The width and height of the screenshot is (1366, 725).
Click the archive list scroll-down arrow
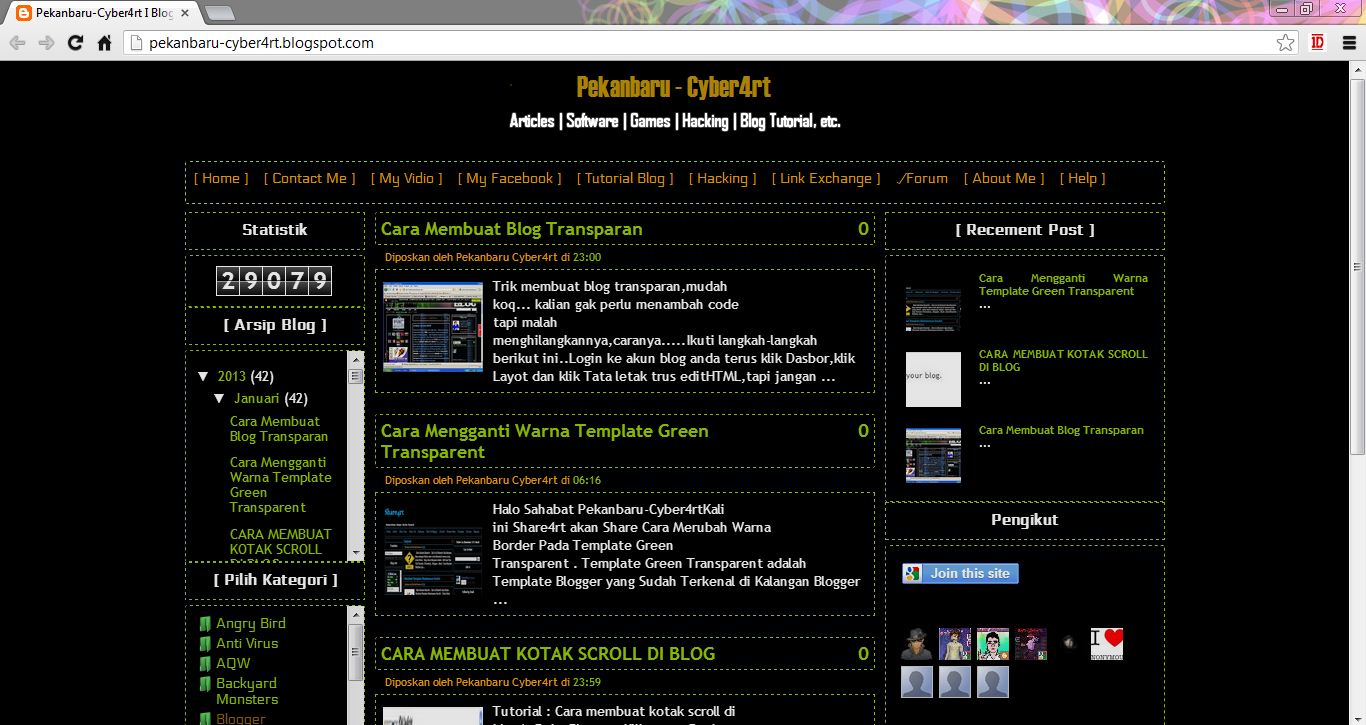[x=355, y=553]
